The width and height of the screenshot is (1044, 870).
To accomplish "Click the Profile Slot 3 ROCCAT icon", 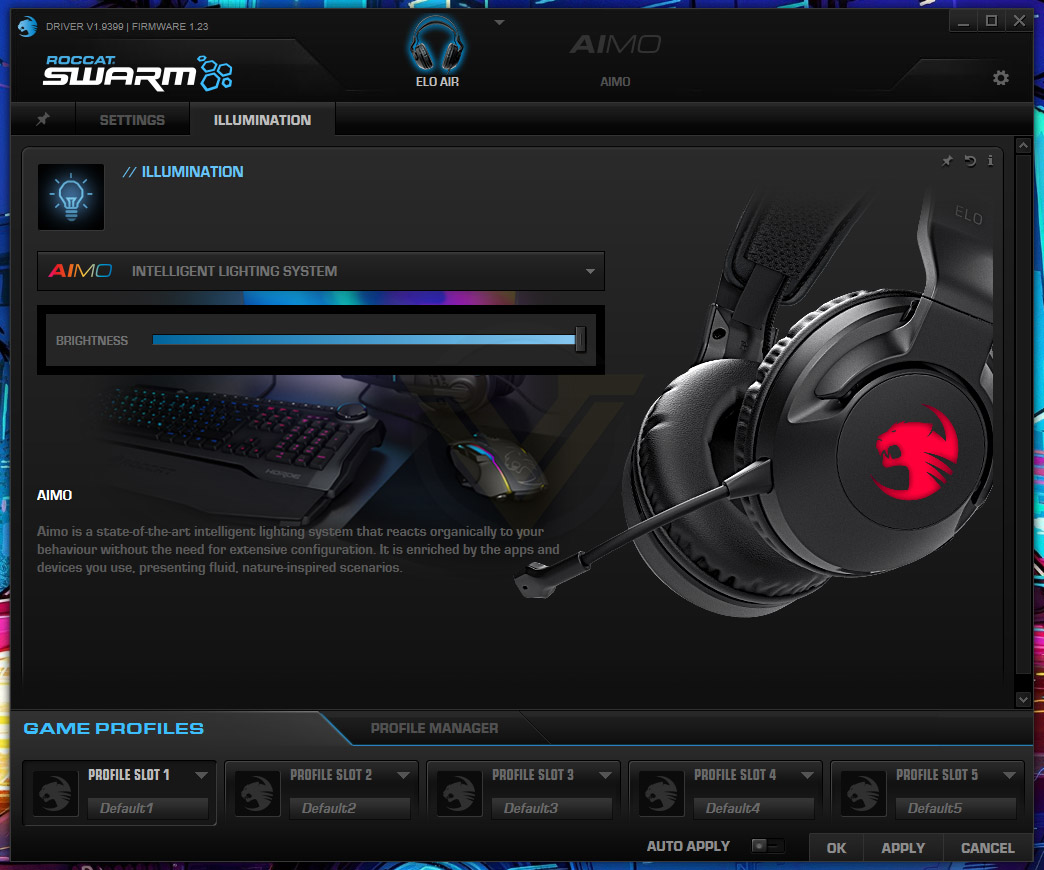I will tap(459, 793).
